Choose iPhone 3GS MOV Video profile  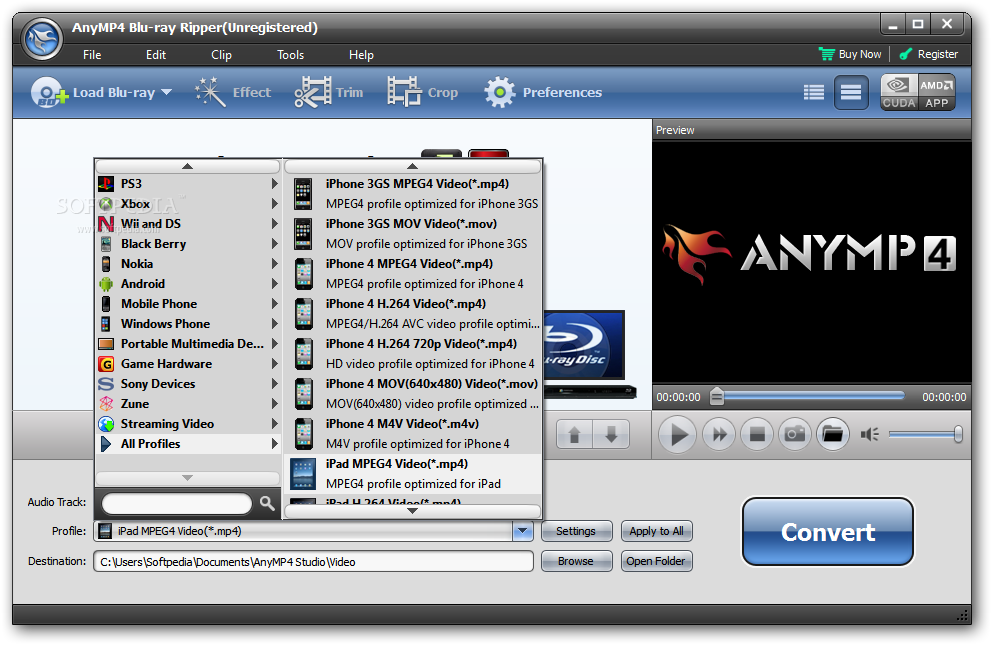tap(414, 234)
